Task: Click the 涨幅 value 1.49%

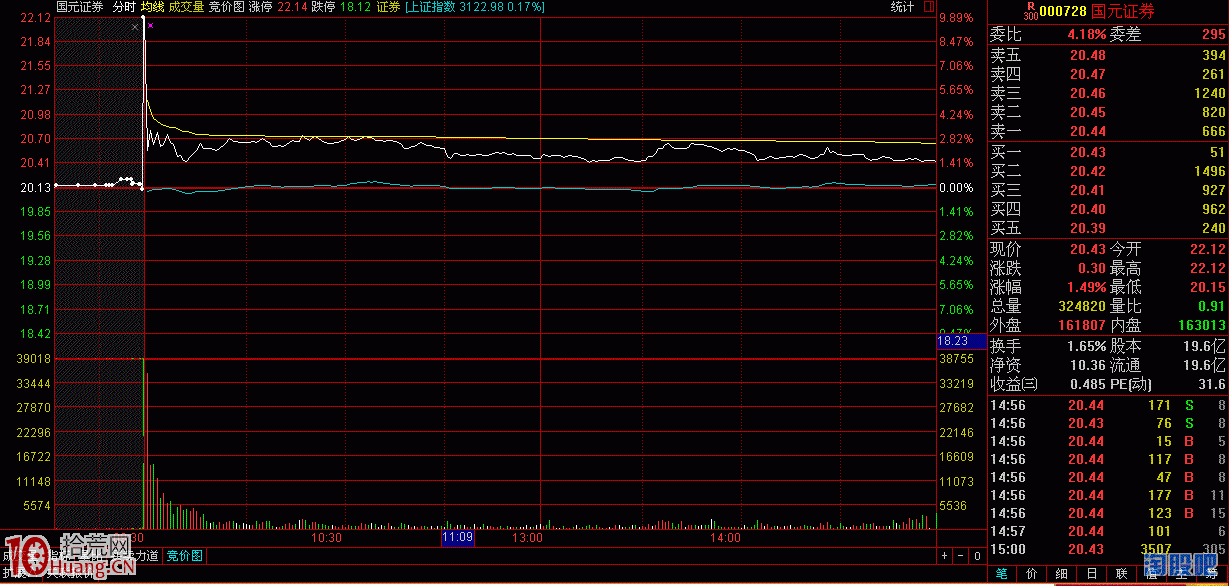Action: coord(1088,287)
